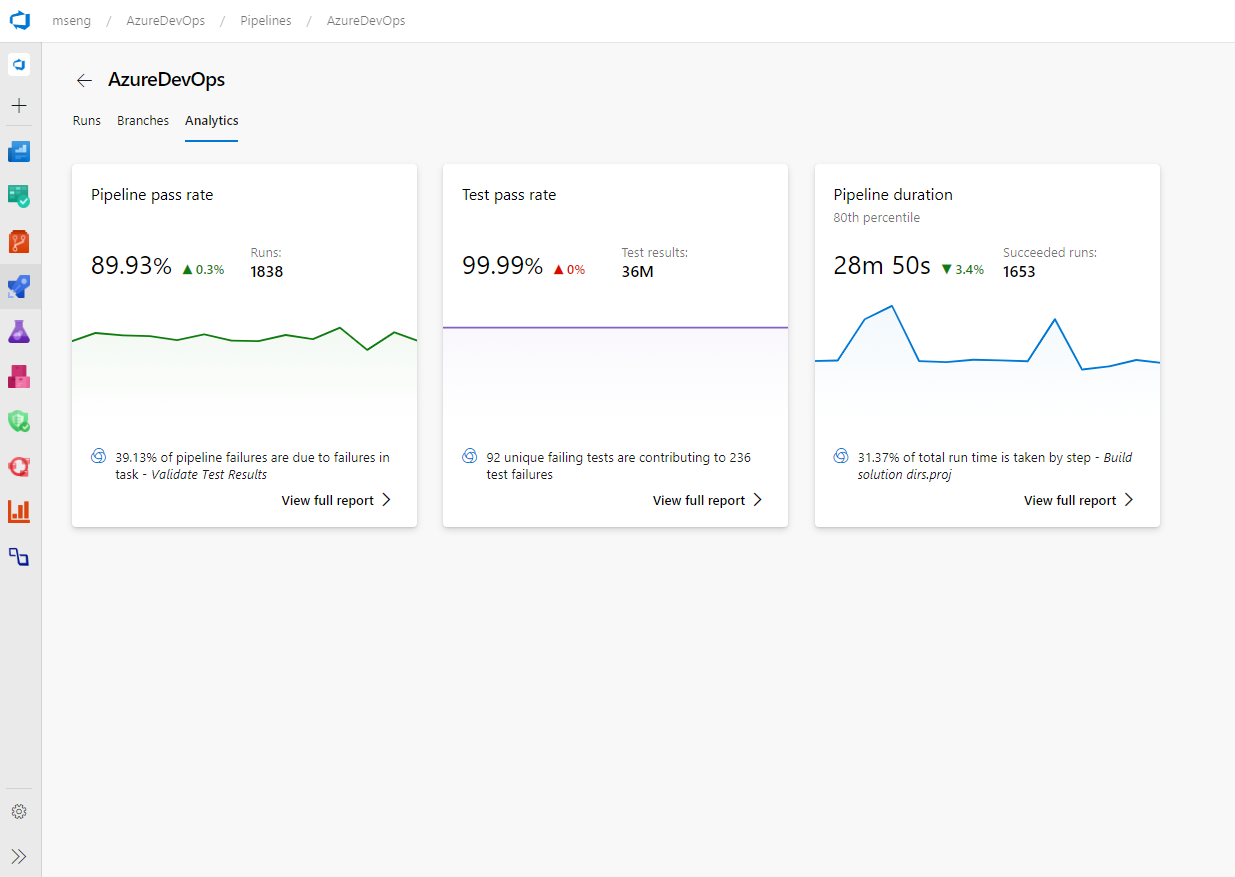The width and height of the screenshot is (1235, 877).
Task: Click the Azure DevOps logo top left
Action: click(x=20, y=20)
